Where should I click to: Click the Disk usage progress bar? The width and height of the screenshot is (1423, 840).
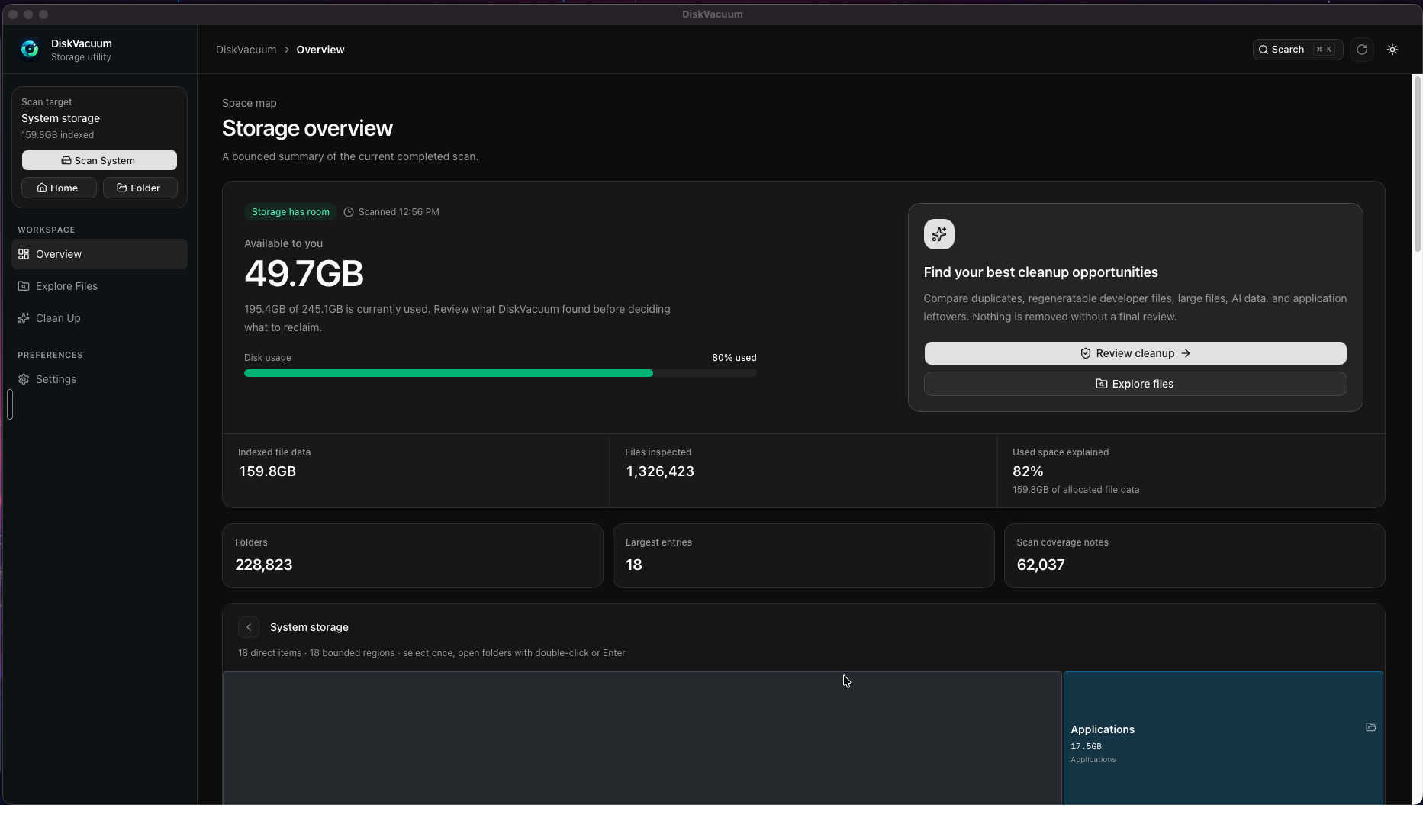click(501, 373)
